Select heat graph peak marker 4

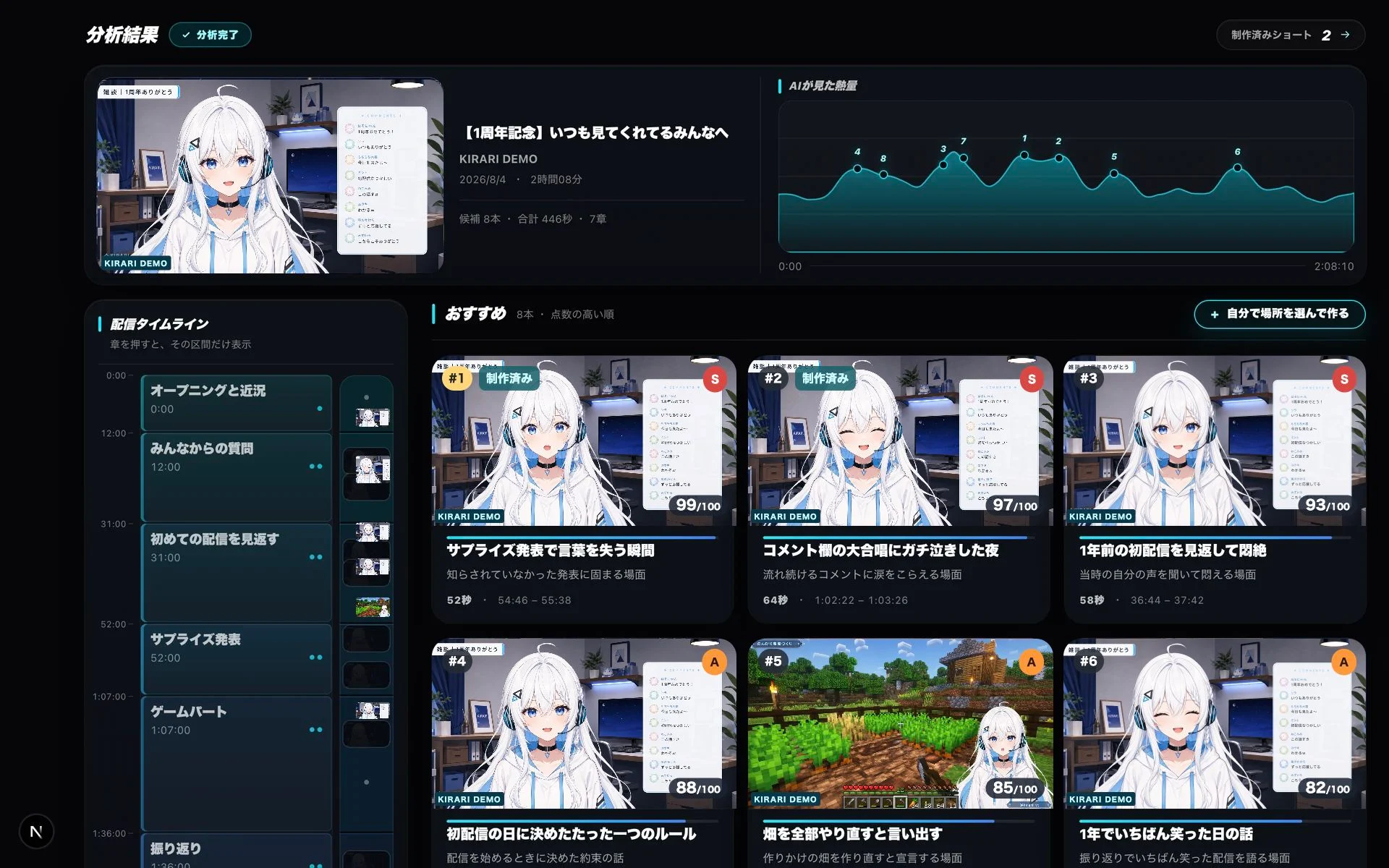pyautogui.click(x=857, y=169)
